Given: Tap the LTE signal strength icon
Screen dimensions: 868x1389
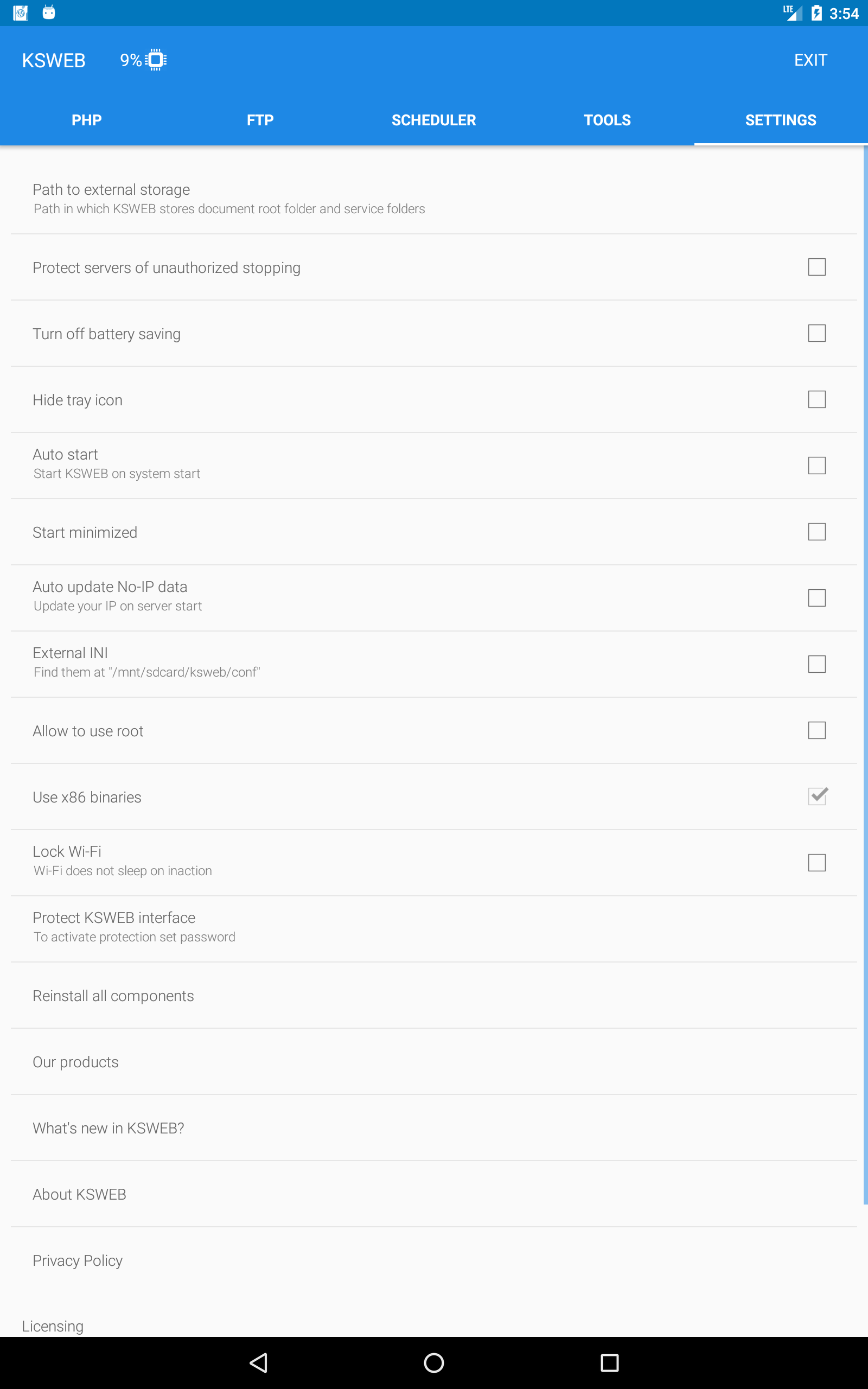Looking at the screenshot, I should (x=793, y=12).
